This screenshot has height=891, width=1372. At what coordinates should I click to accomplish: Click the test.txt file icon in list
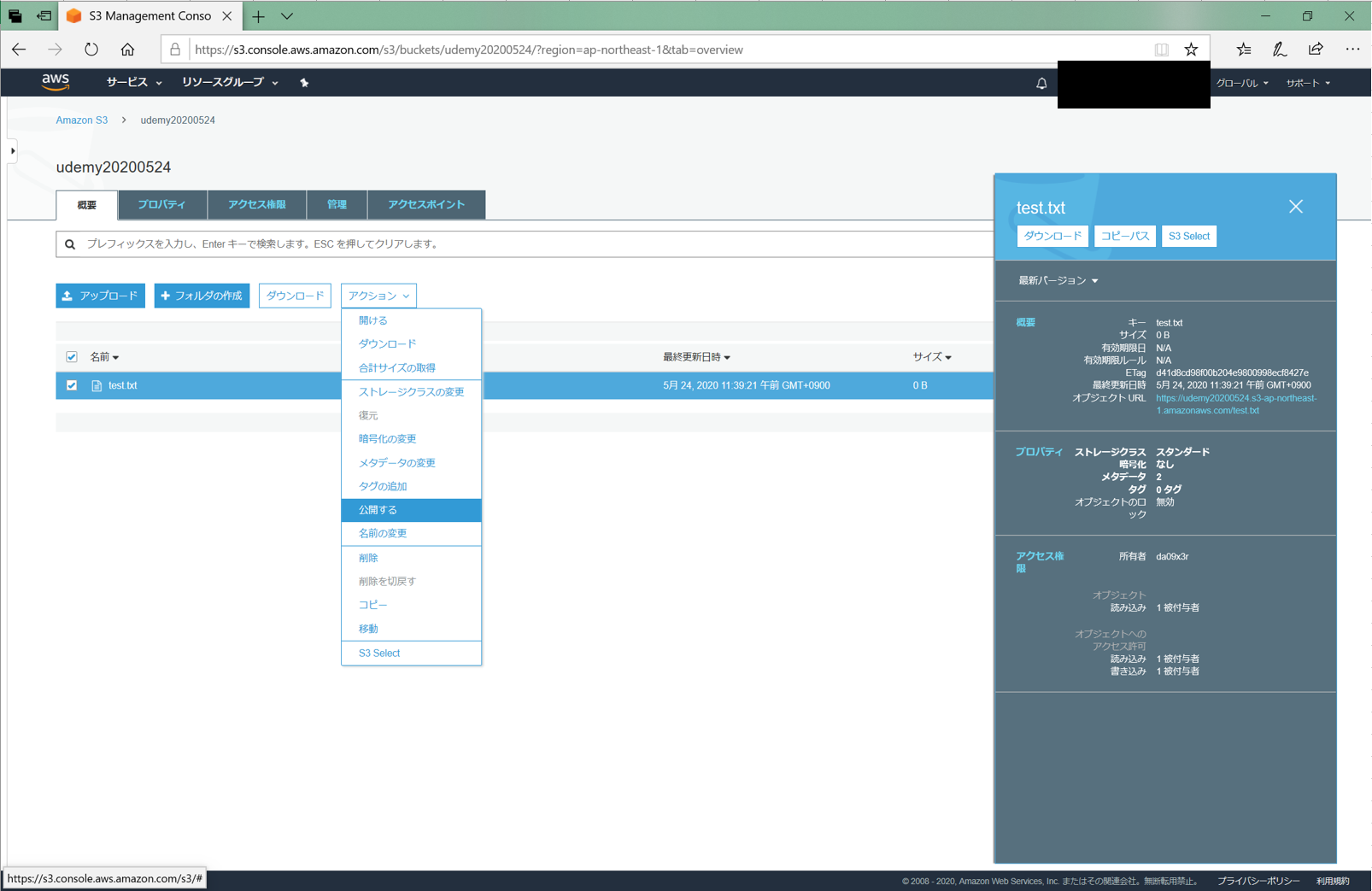(97, 386)
